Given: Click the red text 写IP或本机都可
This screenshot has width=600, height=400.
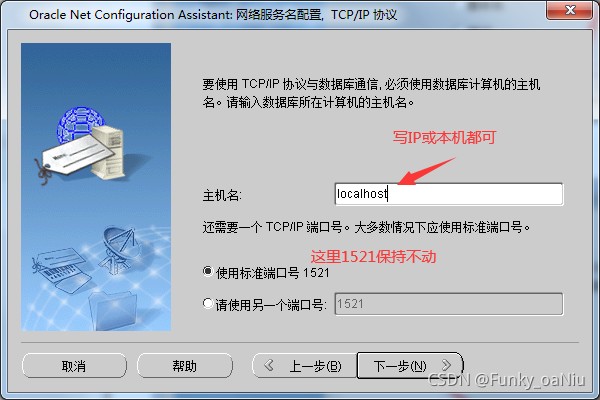Looking at the screenshot, I should click(444, 137).
